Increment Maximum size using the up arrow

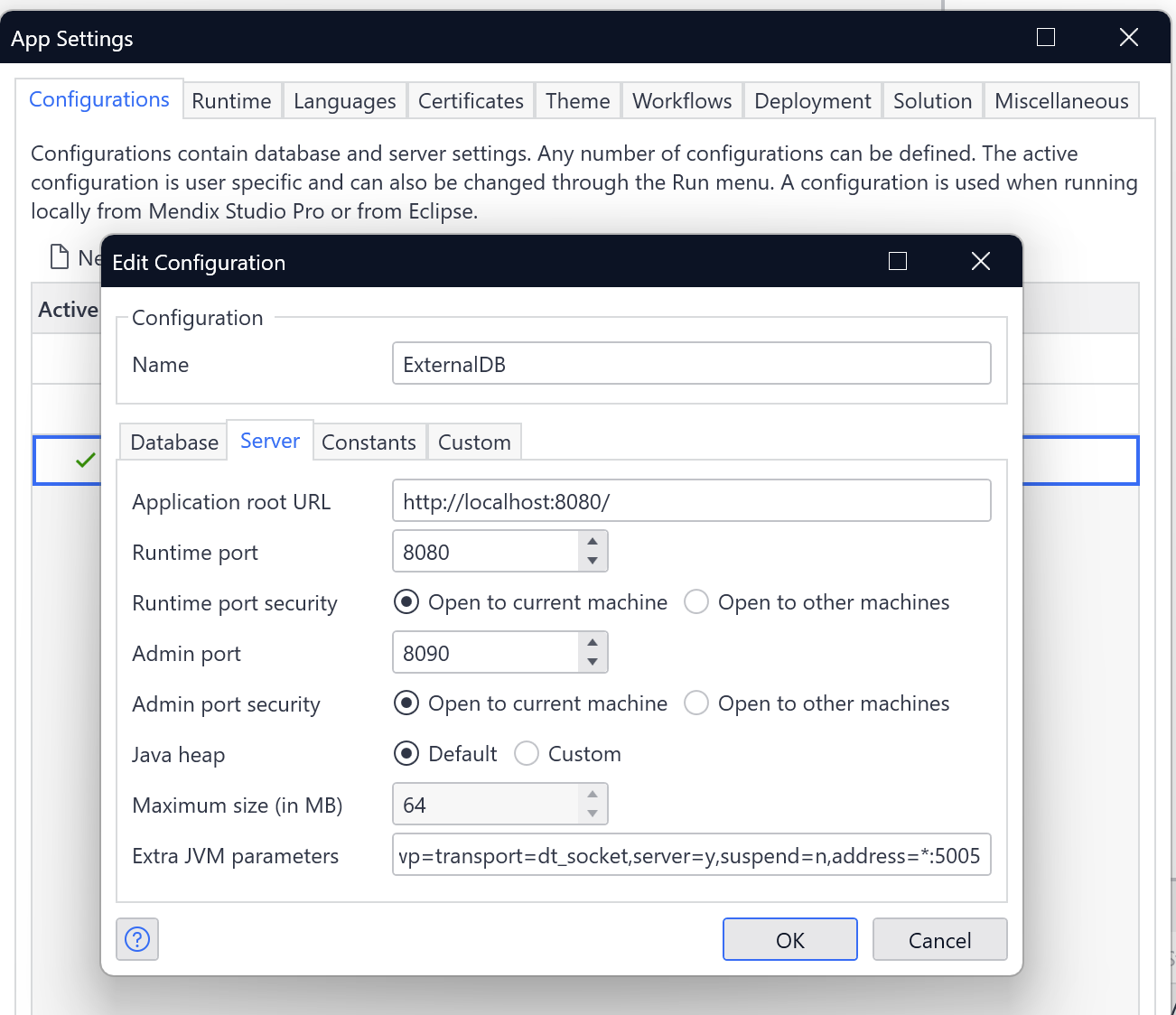point(593,795)
